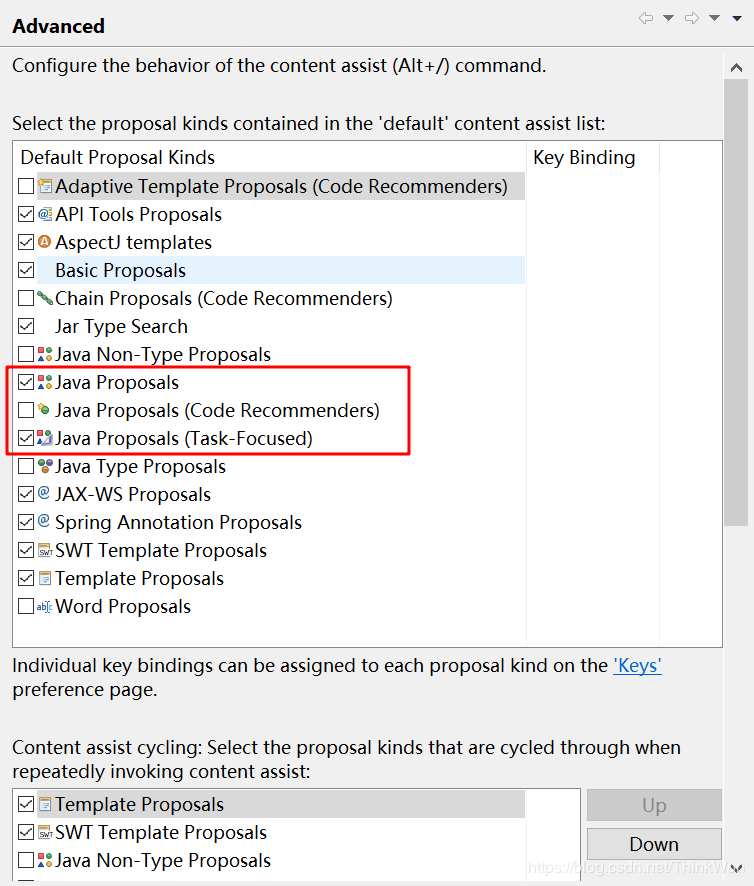Click the Spring Annotation Proposals @ icon
Screen dimensions: 754x886
click(44, 520)
